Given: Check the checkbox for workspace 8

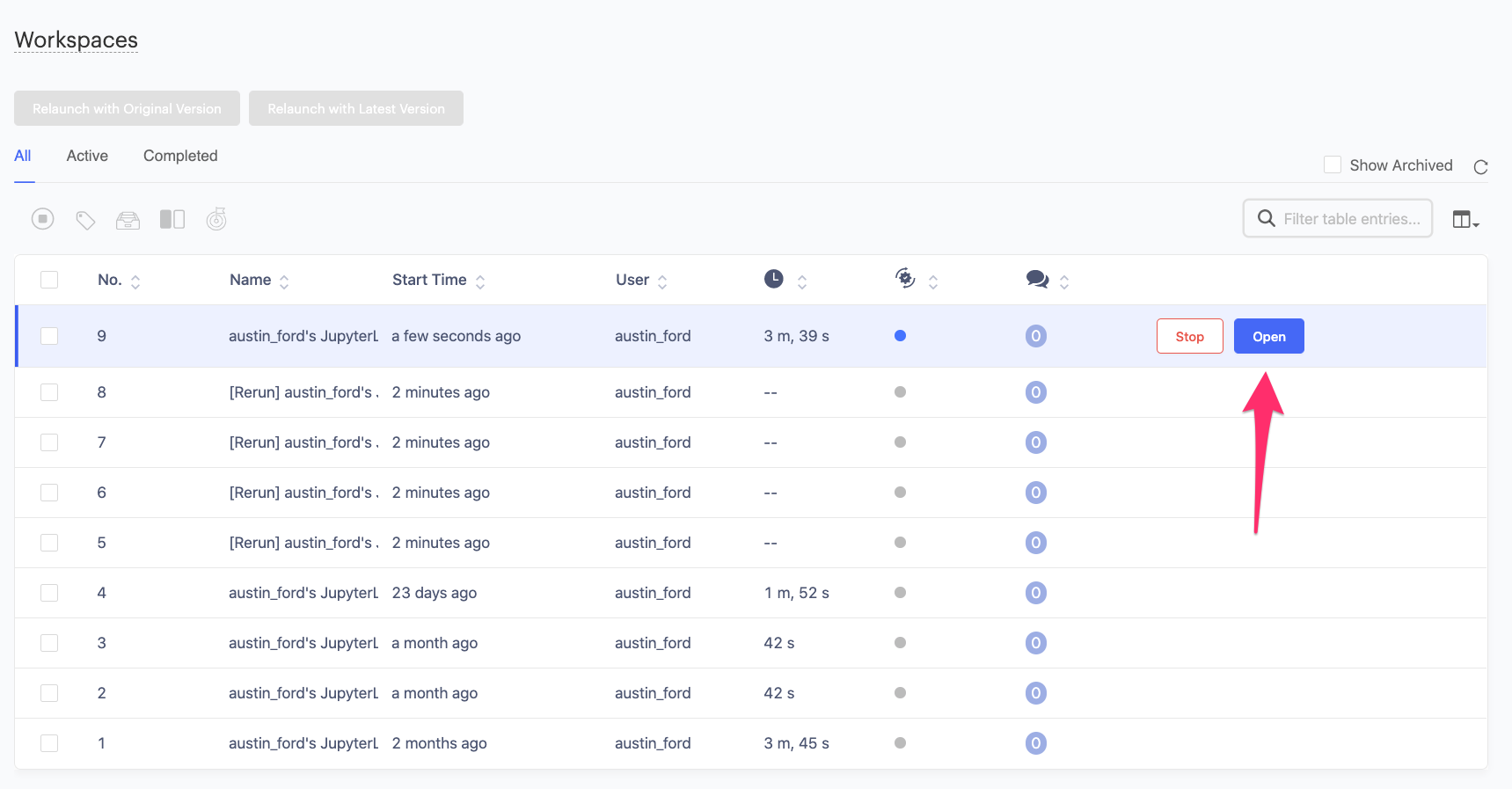Looking at the screenshot, I should coord(49,392).
